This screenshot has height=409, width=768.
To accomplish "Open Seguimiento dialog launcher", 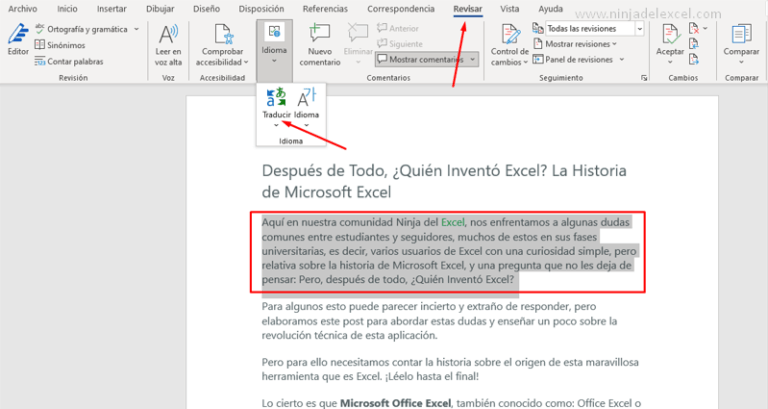I will [644, 78].
